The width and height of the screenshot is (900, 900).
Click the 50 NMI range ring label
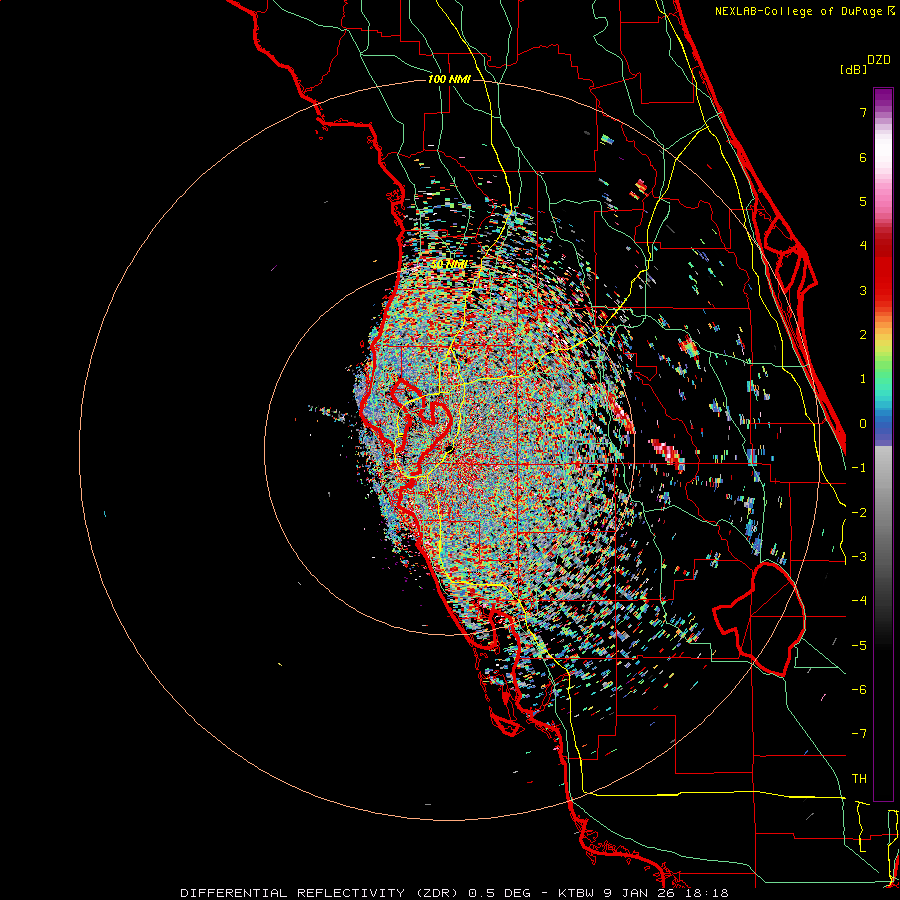[449, 265]
